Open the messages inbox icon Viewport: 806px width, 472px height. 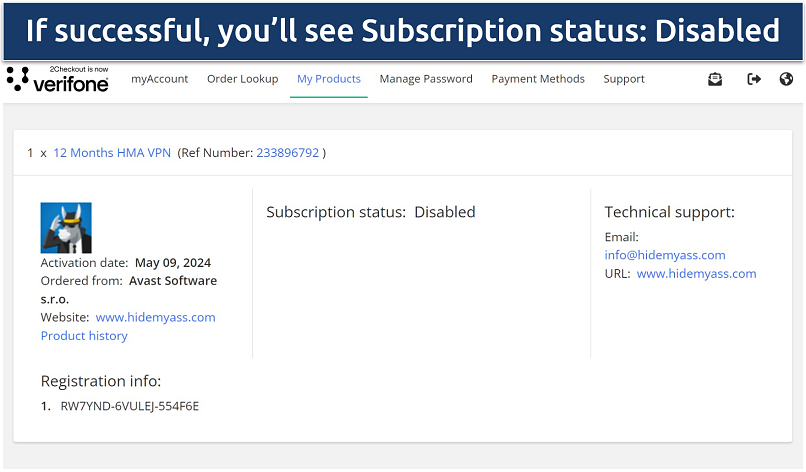[715, 79]
